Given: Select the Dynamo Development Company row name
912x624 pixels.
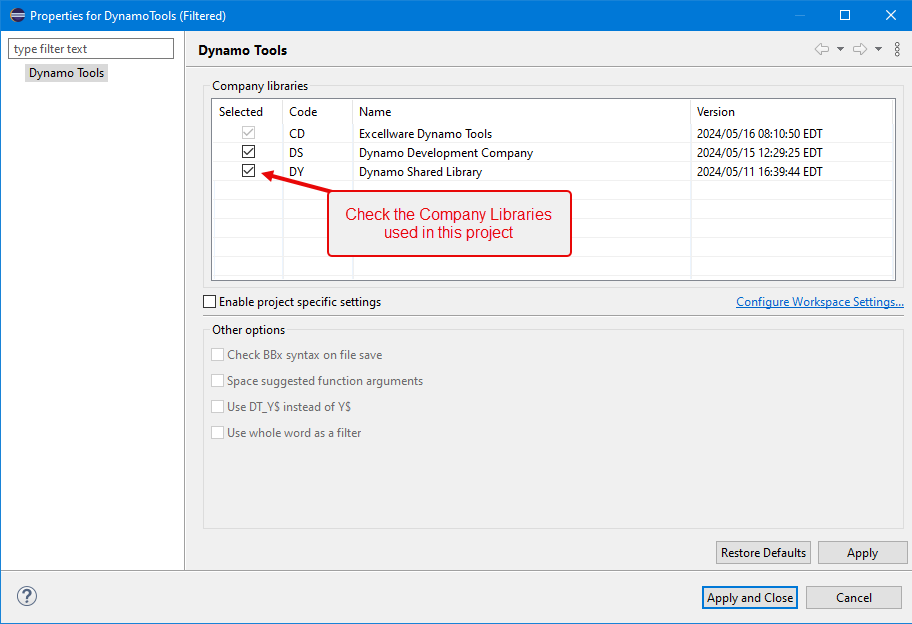Looking at the screenshot, I should (446, 153).
